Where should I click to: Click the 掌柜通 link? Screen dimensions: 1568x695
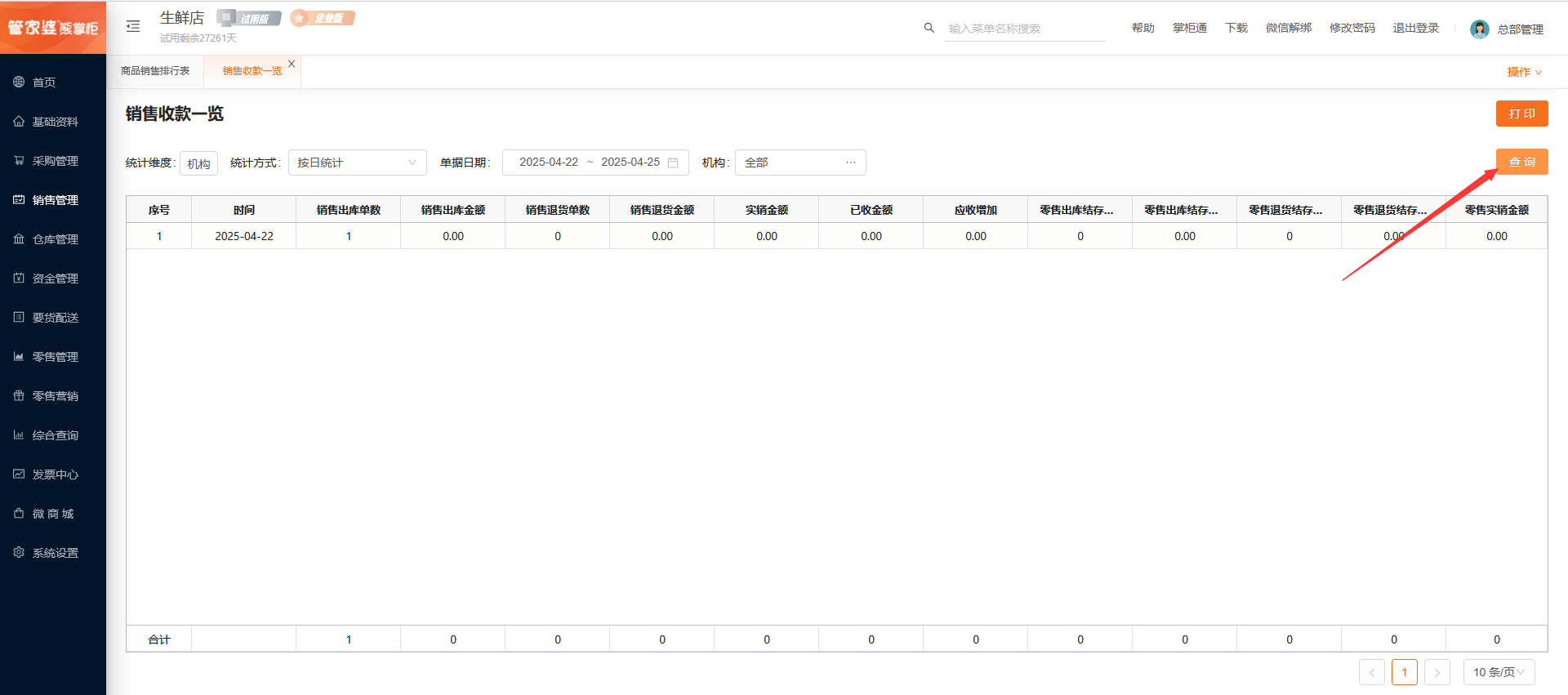pos(1189,28)
